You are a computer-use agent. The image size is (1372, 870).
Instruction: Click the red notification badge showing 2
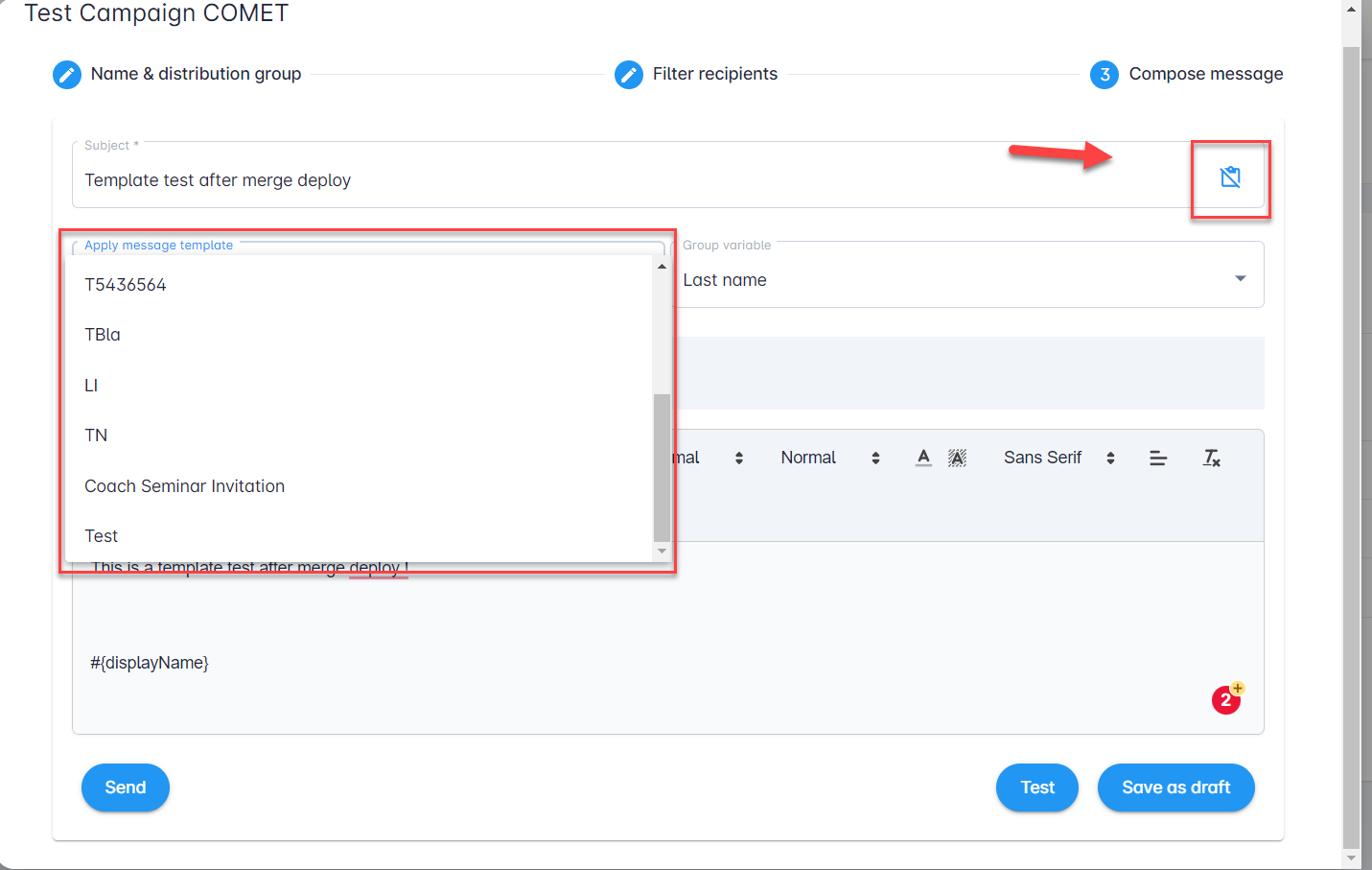[x=1225, y=700]
